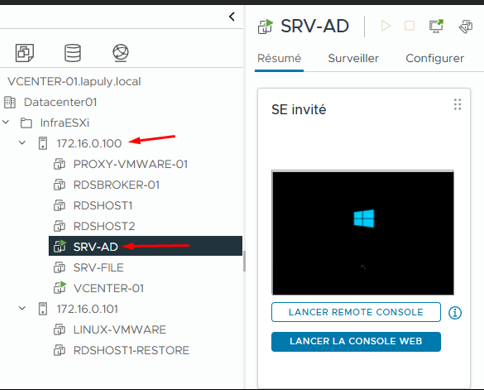Click the info icon next to Remote Console
The height and width of the screenshot is (390, 484).
[455, 313]
